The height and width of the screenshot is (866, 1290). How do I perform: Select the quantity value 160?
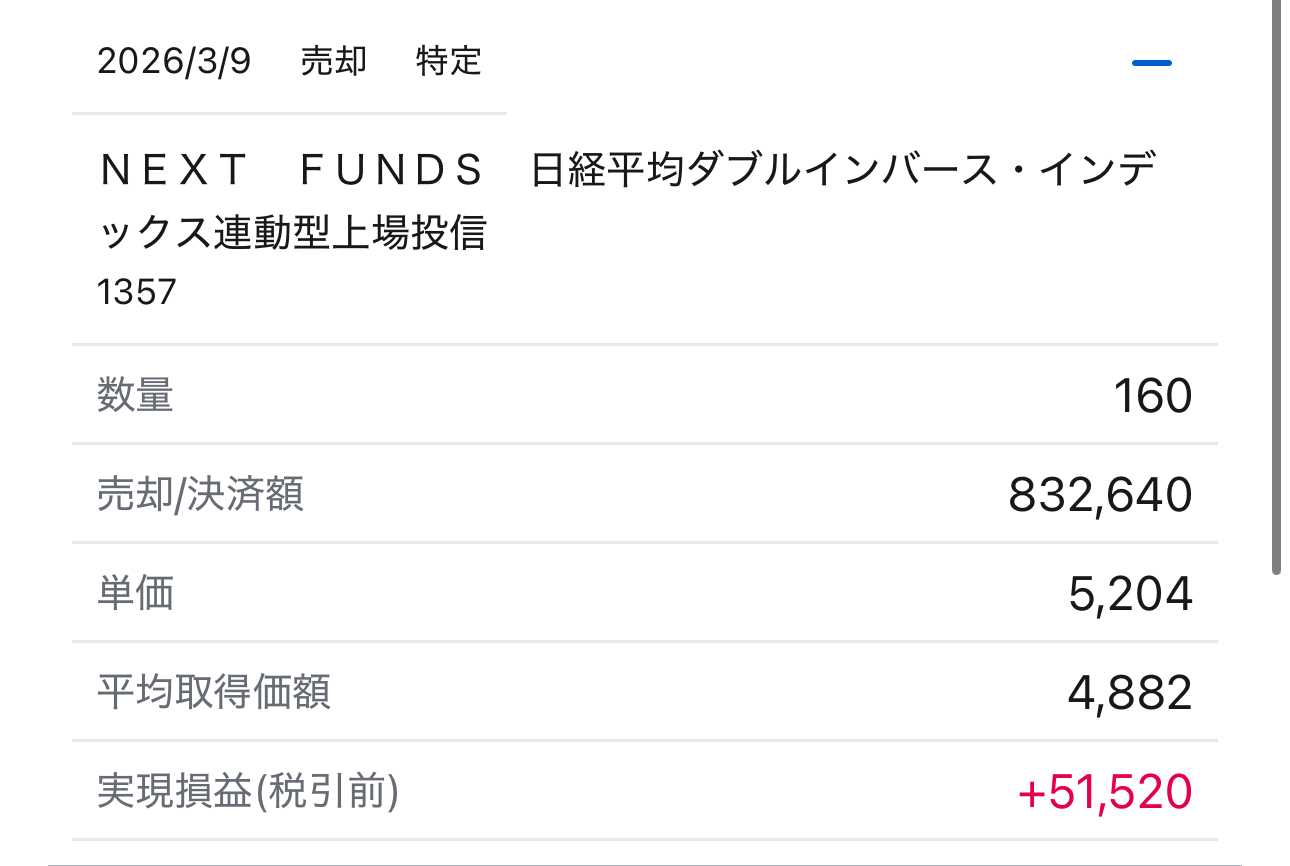pos(1152,396)
